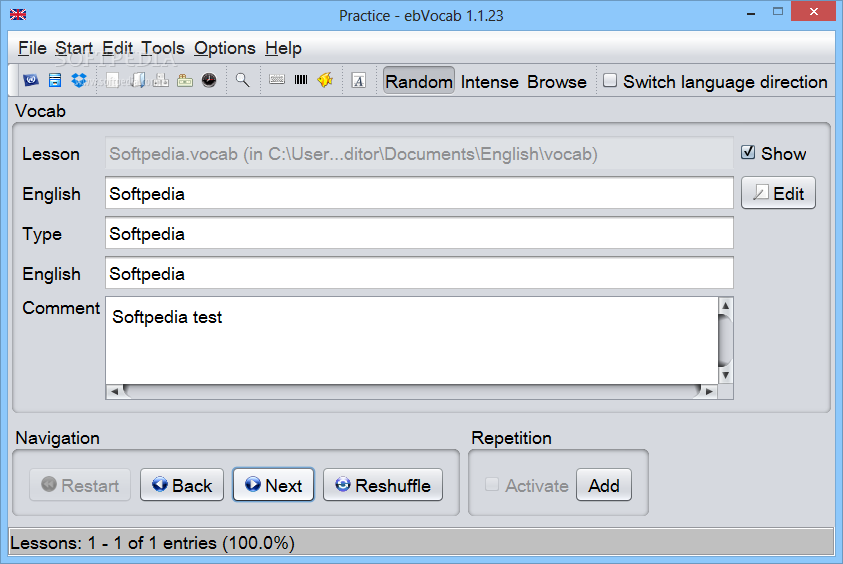Focus the Type input field
The image size is (843, 564).
(x=419, y=233)
